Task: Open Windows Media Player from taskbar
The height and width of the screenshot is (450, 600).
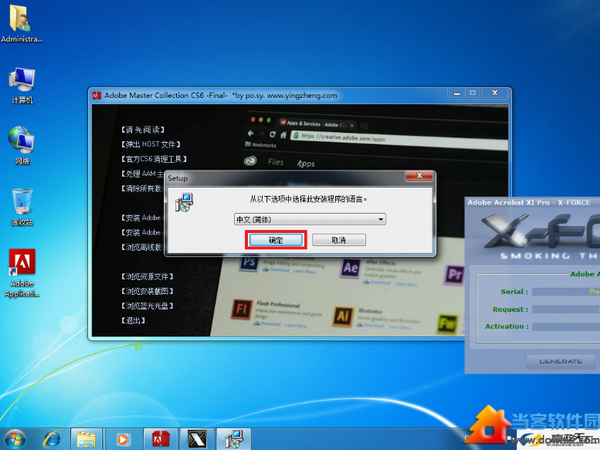Action: (x=123, y=439)
